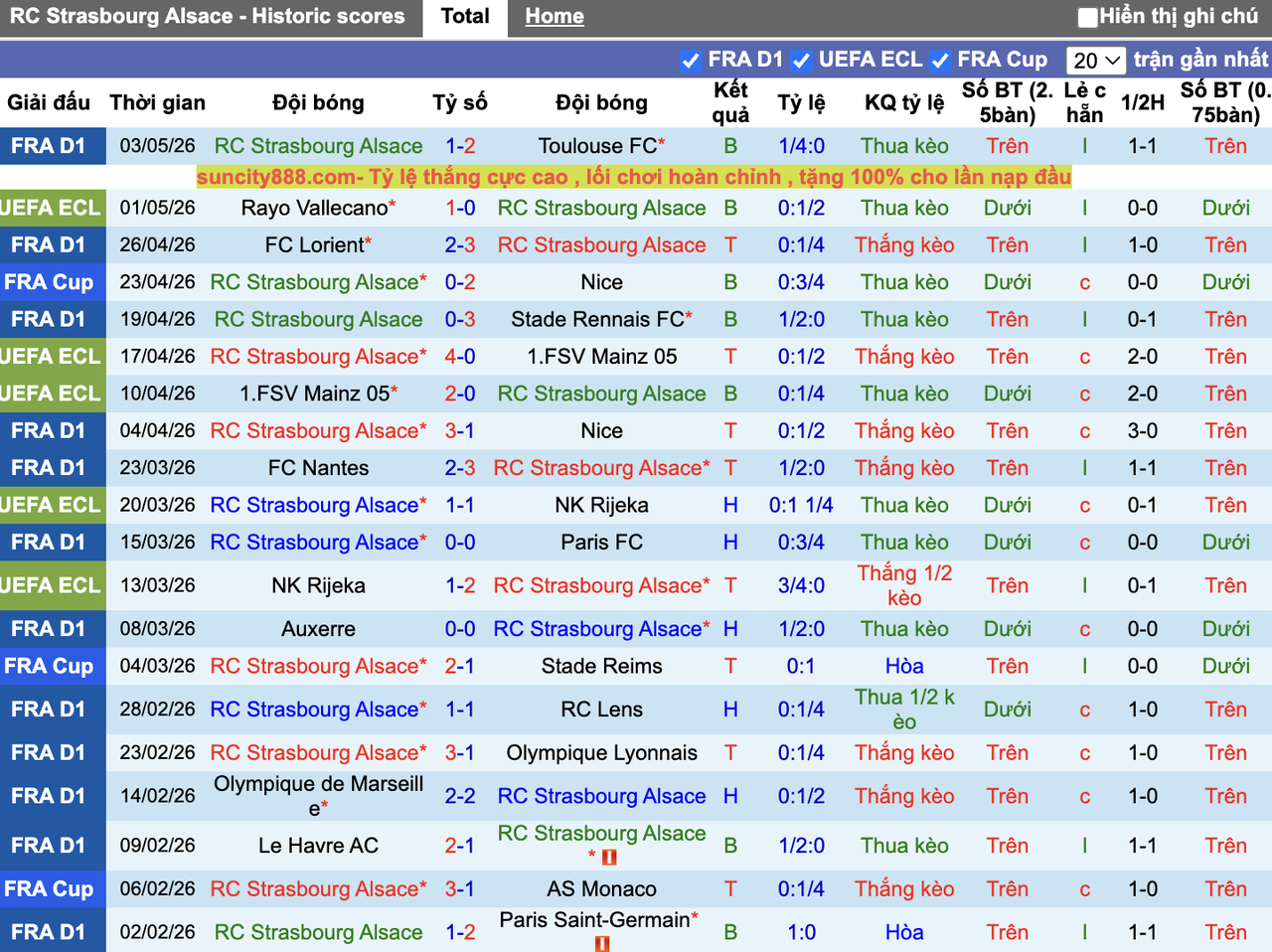
Task: Click AS Monaco team name
Action: click(x=602, y=888)
